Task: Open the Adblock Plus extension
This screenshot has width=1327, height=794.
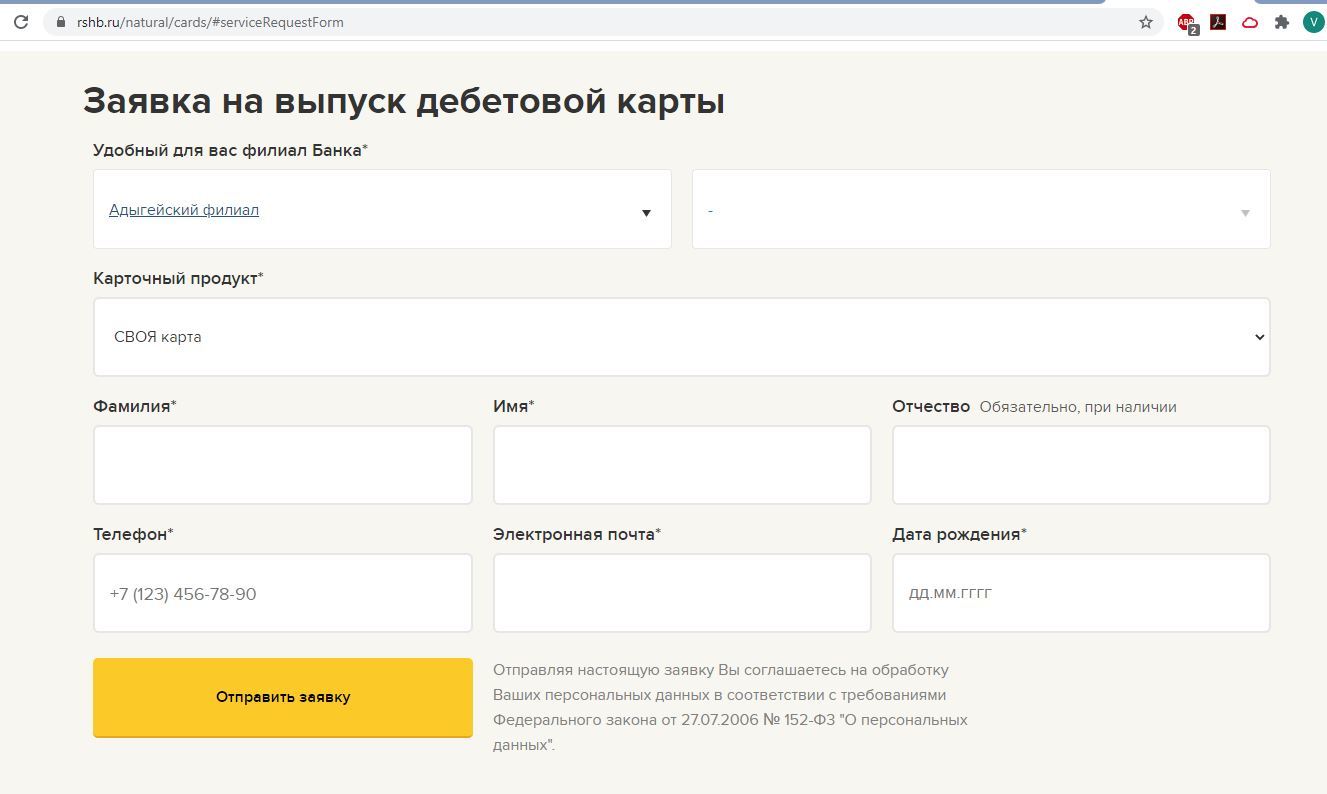Action: tap(1186, 22)
